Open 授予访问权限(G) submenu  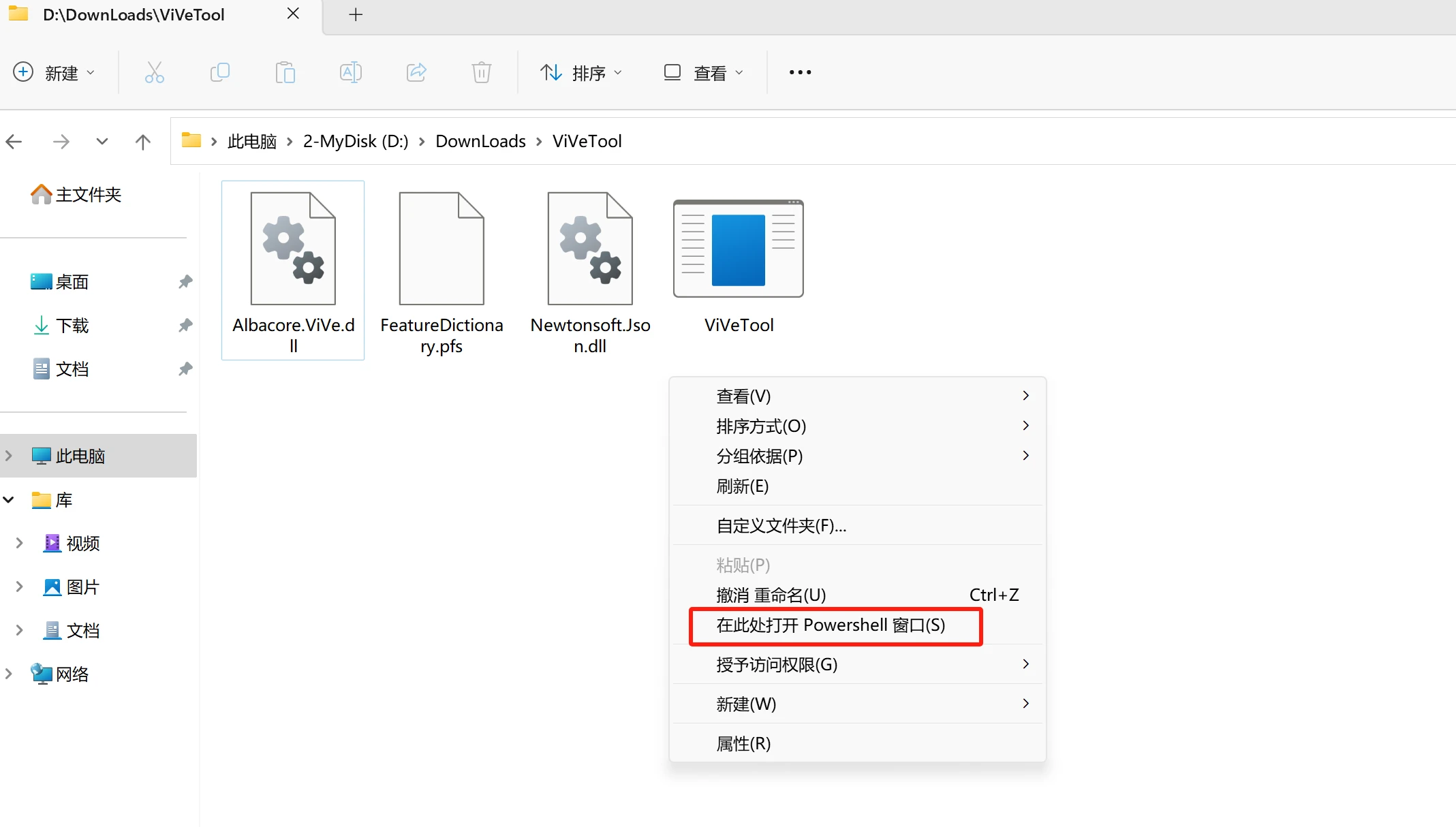857,664
